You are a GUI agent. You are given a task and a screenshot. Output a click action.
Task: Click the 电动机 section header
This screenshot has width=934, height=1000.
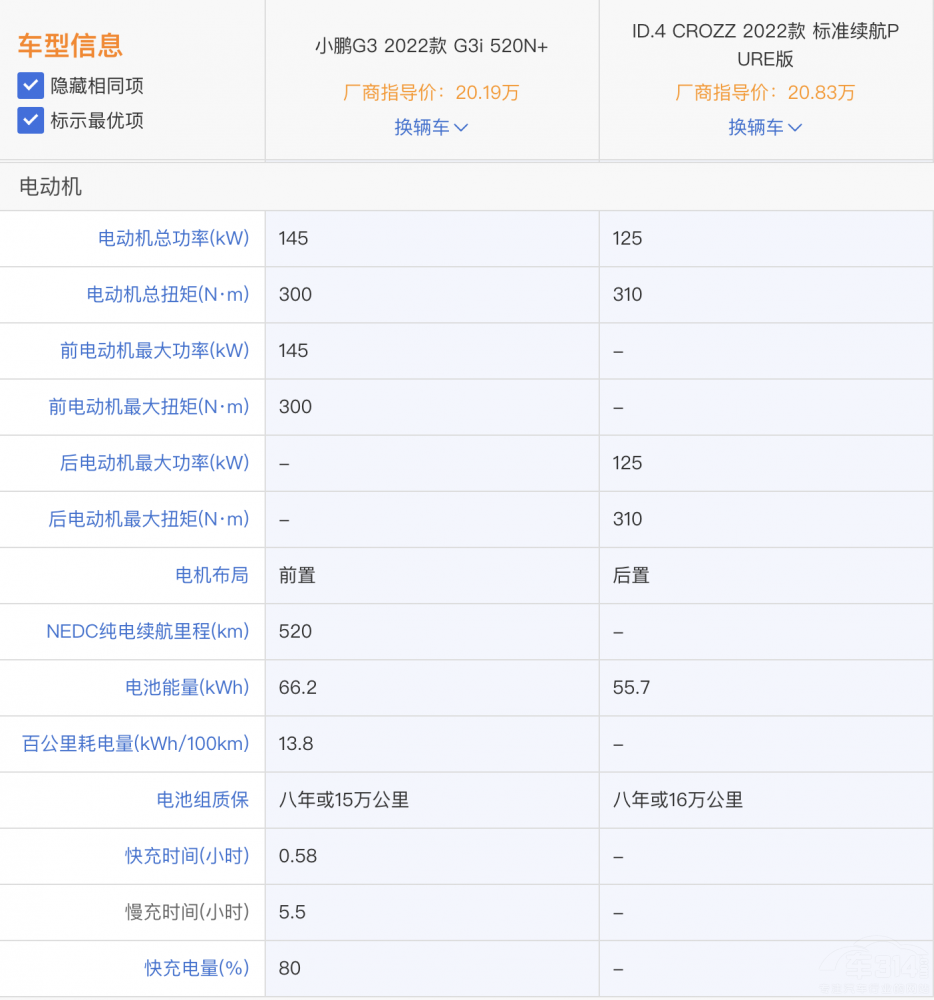pyautogui.click(x=50, y=186)
